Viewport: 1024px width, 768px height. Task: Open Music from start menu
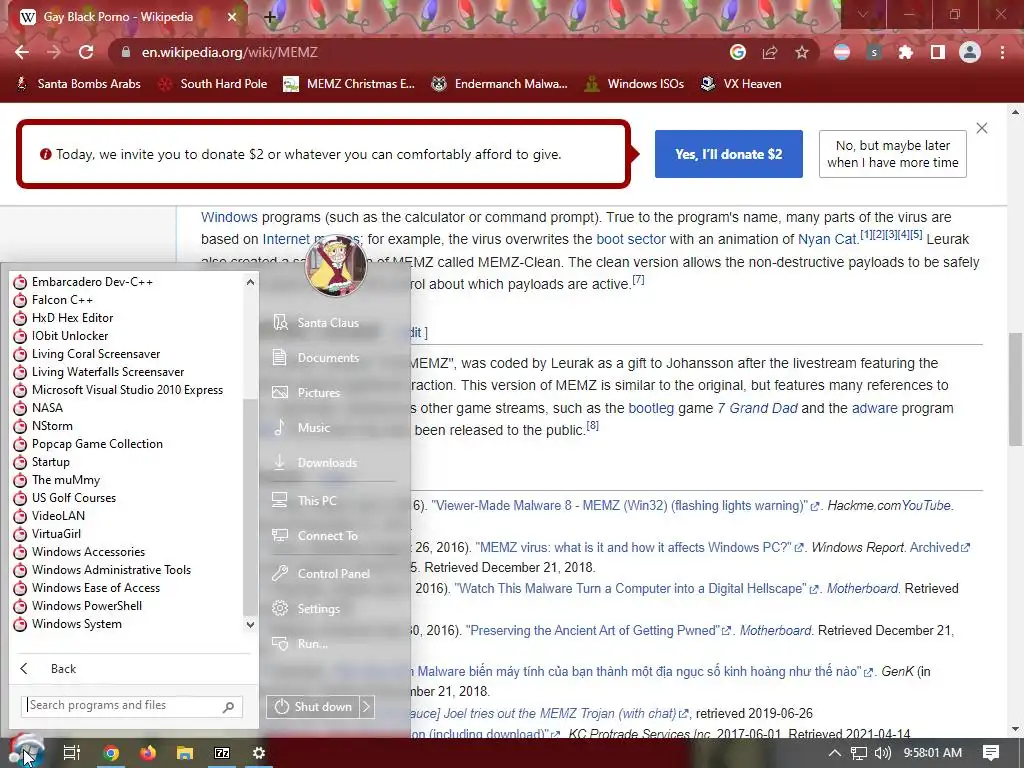point(313,428)
